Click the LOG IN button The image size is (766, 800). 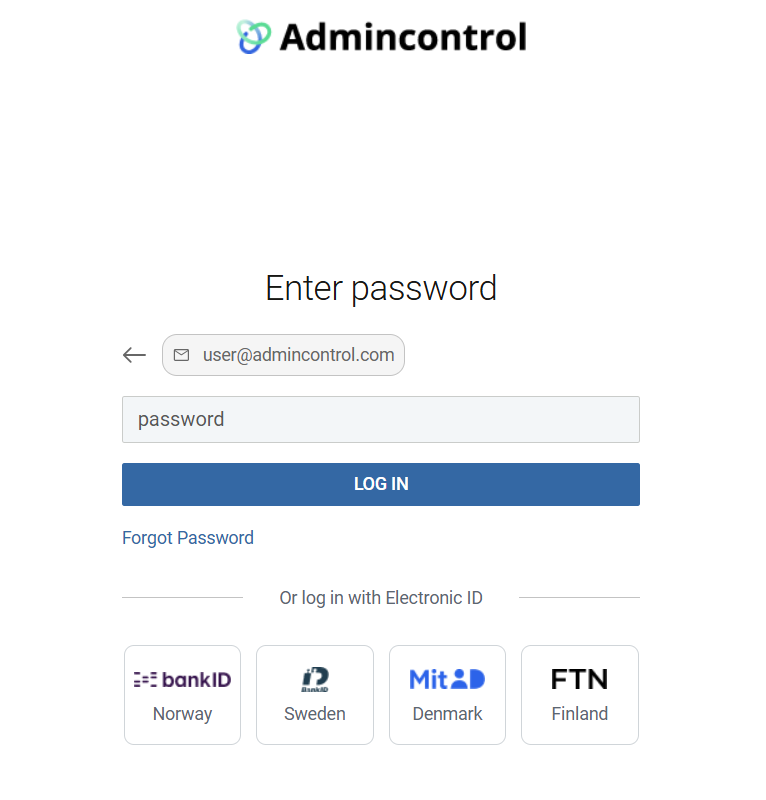pos(381,484)
